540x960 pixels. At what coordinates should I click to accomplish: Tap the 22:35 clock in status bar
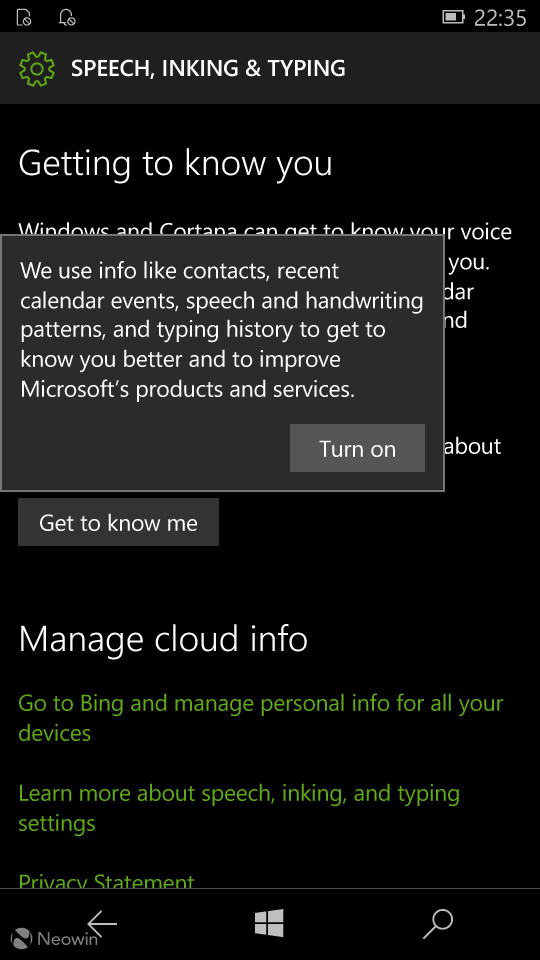[500, 18]
